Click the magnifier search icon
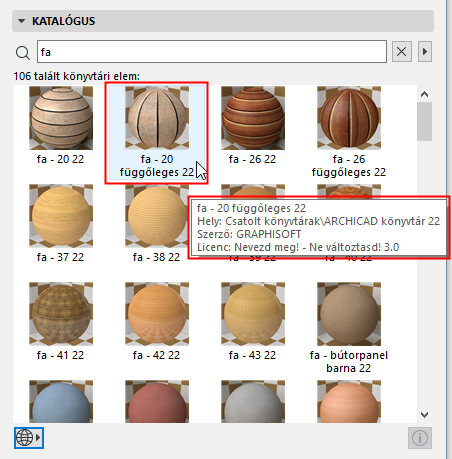Viewport: 452px width, 459px height. coord(23,53)
